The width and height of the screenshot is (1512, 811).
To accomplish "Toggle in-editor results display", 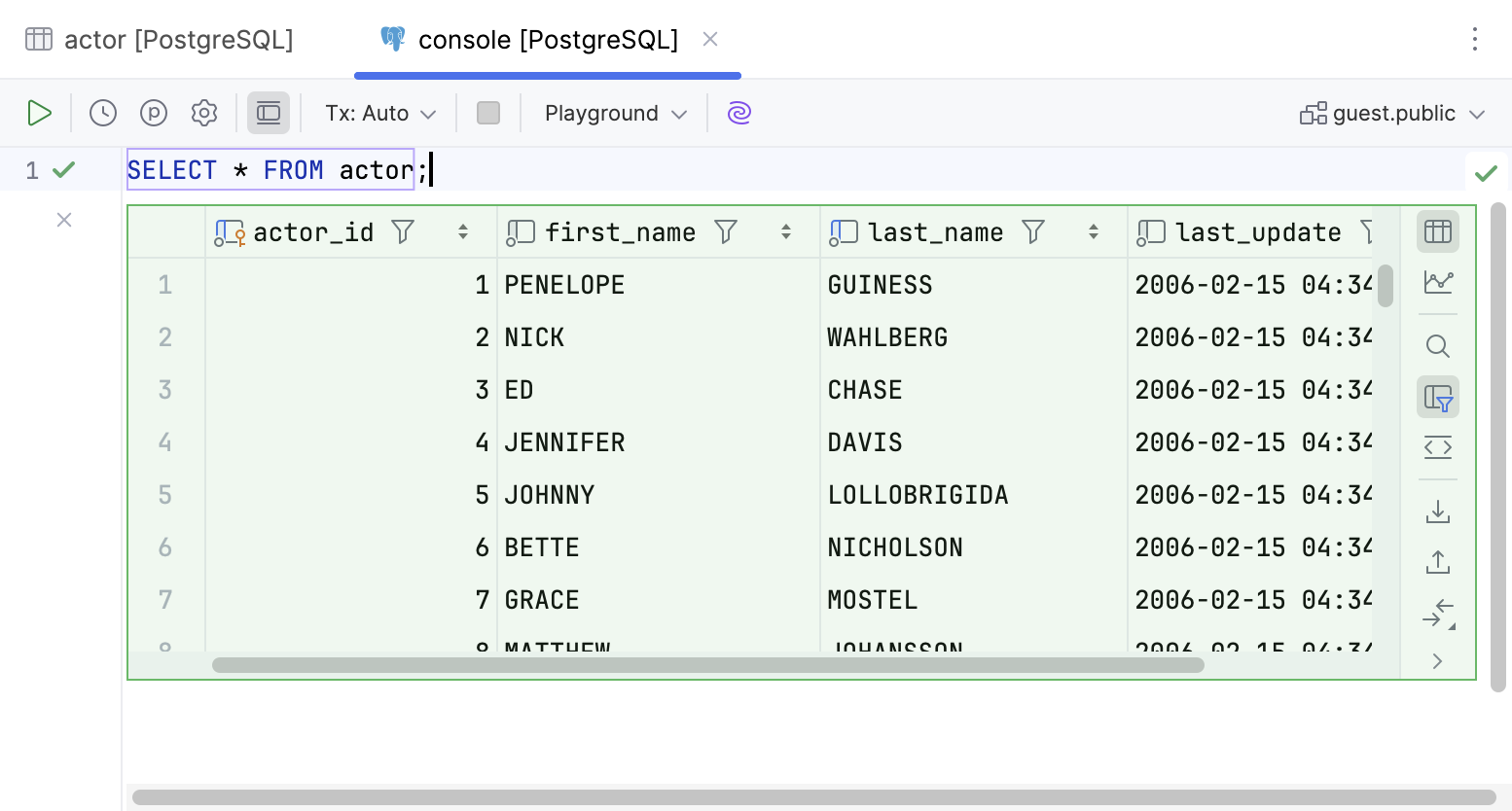I will click(x=268, y=113).
